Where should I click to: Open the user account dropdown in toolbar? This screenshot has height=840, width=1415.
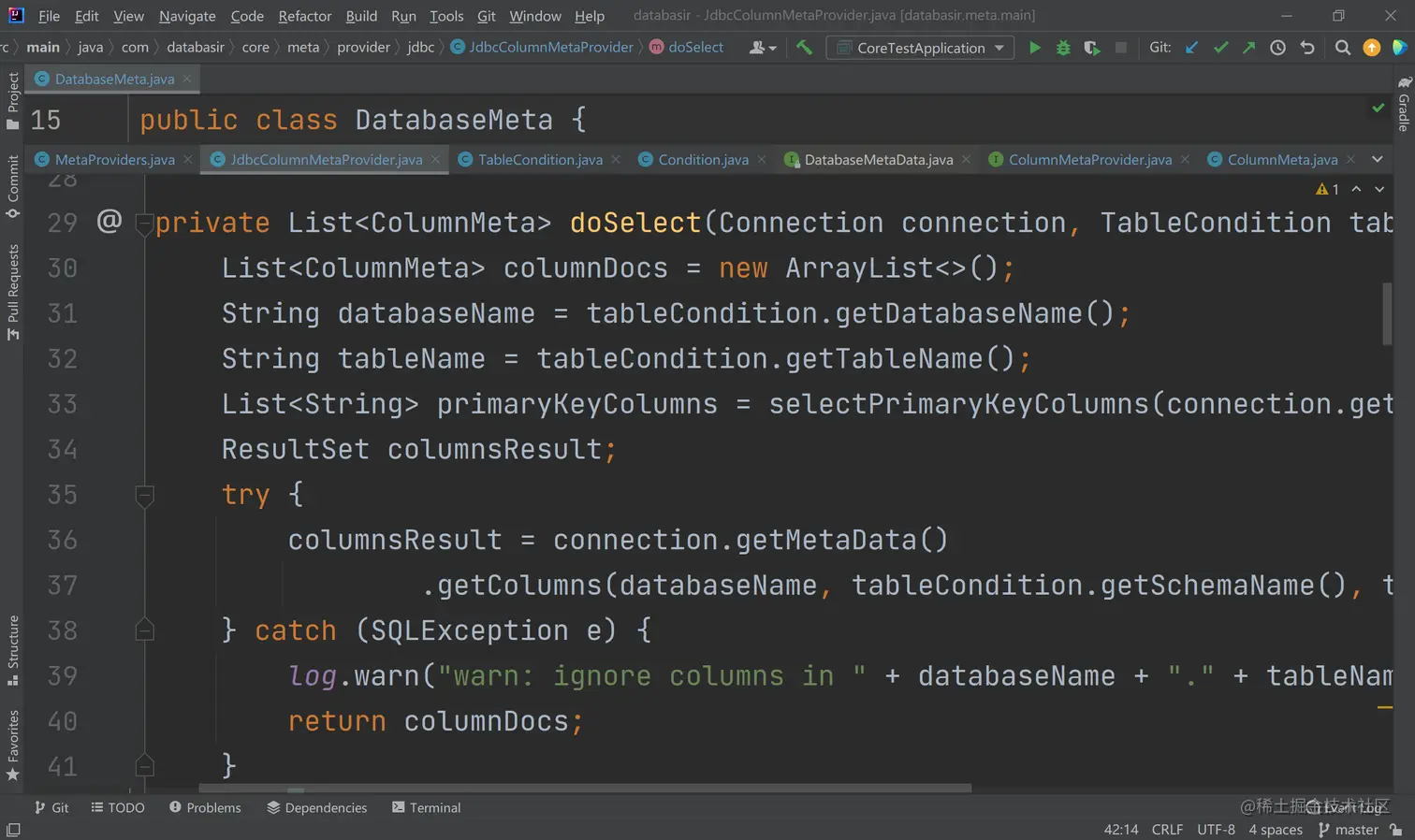tap(763, 48)
